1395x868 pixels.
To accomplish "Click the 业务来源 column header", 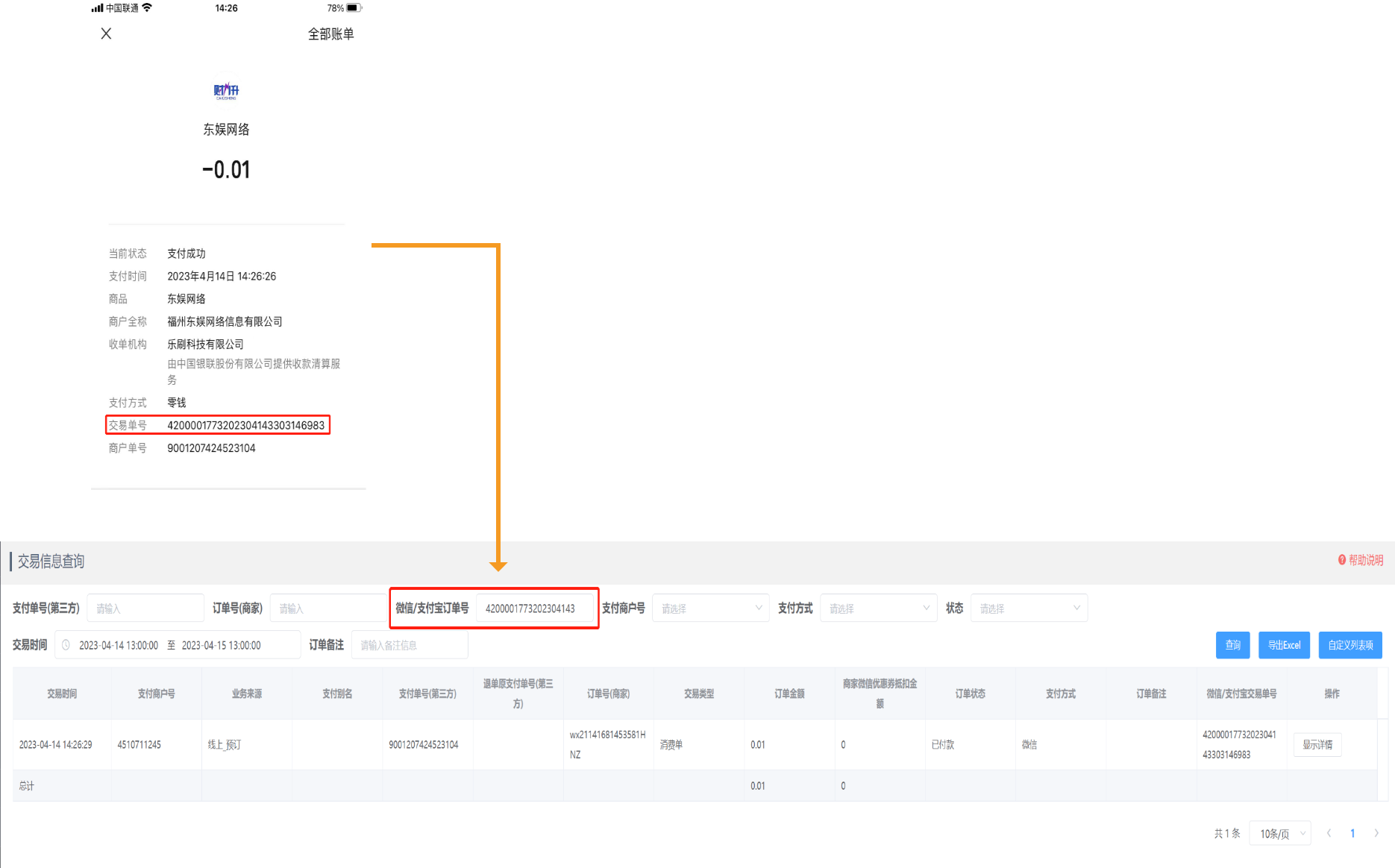I will 247,694.
